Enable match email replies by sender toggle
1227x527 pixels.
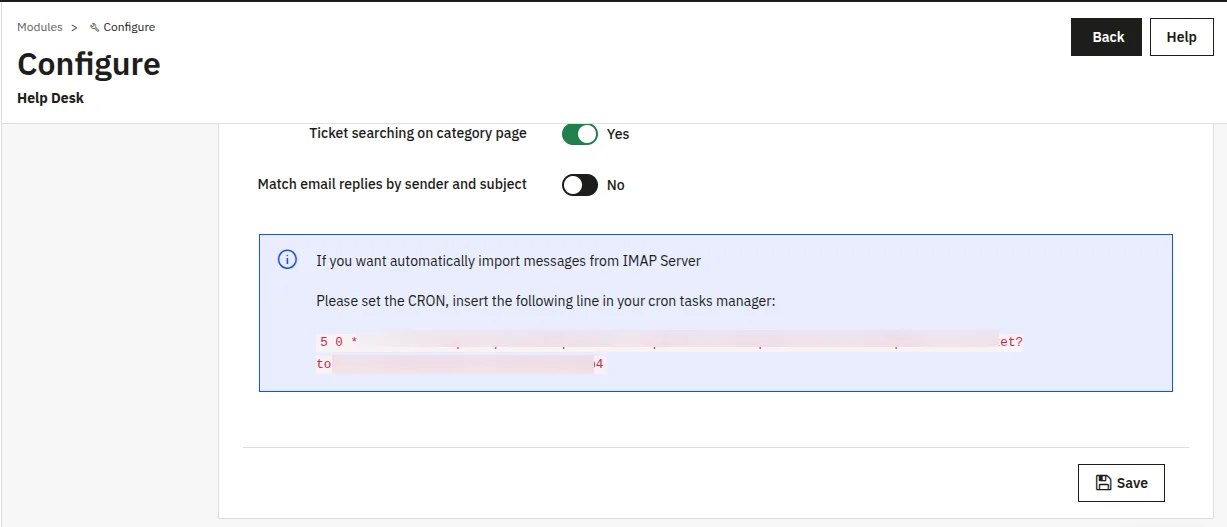(x=580, y=185)
